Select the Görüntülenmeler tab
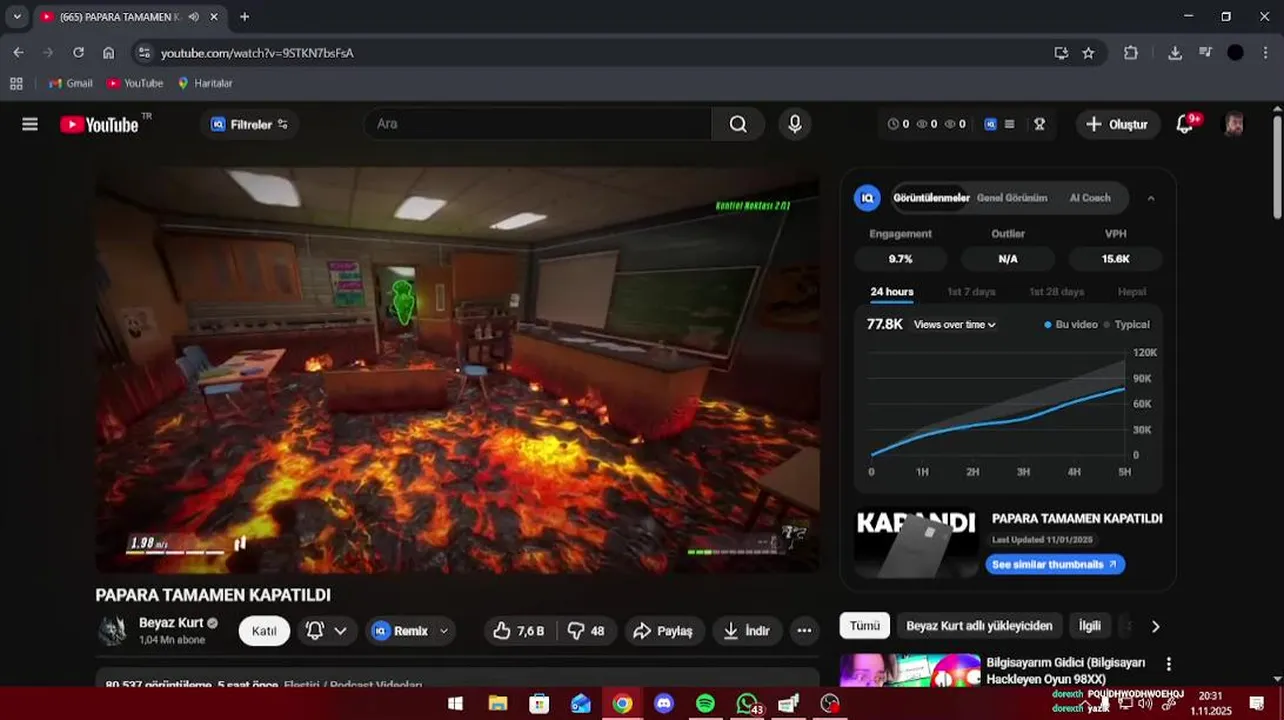This screenshot has height=720, width=1284. (931, 198)
